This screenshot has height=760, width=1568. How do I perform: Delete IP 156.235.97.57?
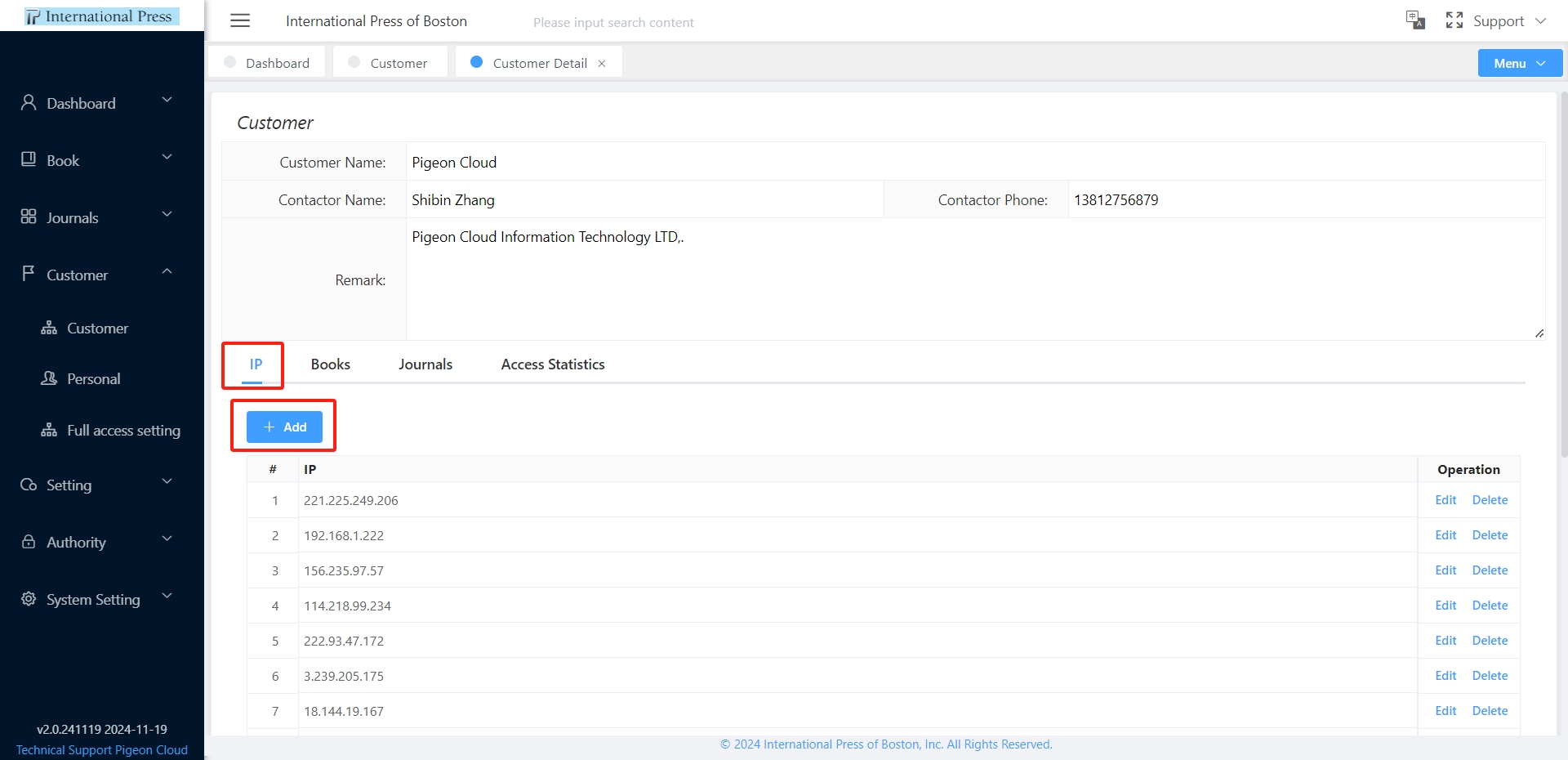click(x=1490, y=570)
